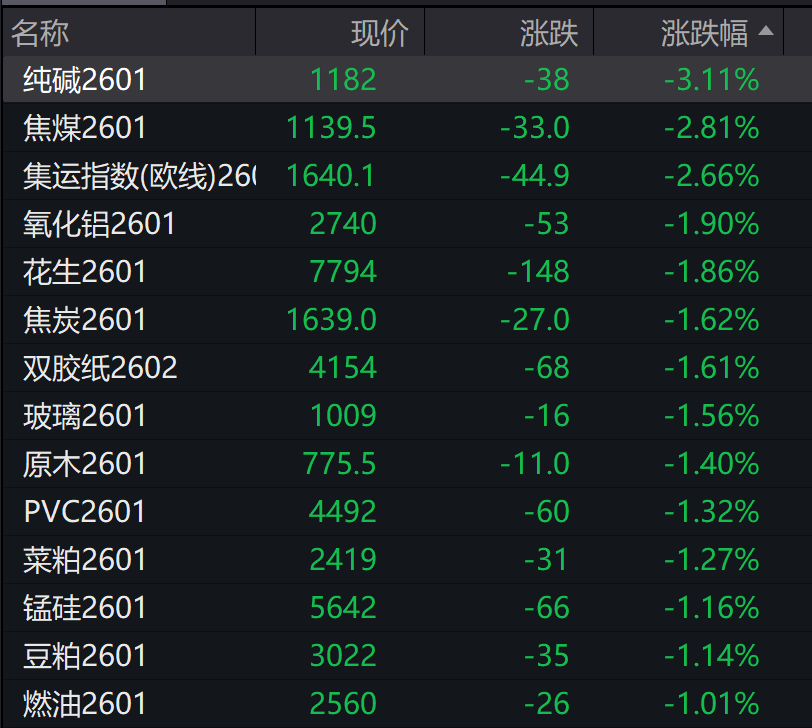Click the 豆粕2601 change value -35
Viewport: 812px width, 728px height.
point(546,655)
